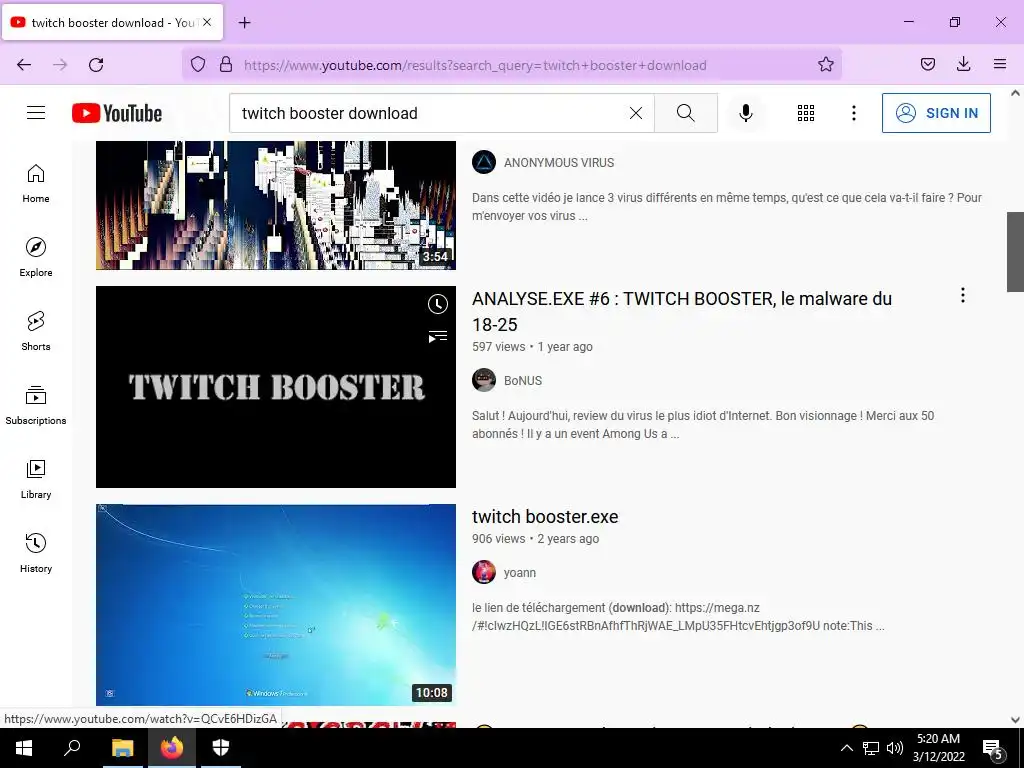Go back in browser
The height and width of the screenshot is (768, 1024).
(24, 65)
